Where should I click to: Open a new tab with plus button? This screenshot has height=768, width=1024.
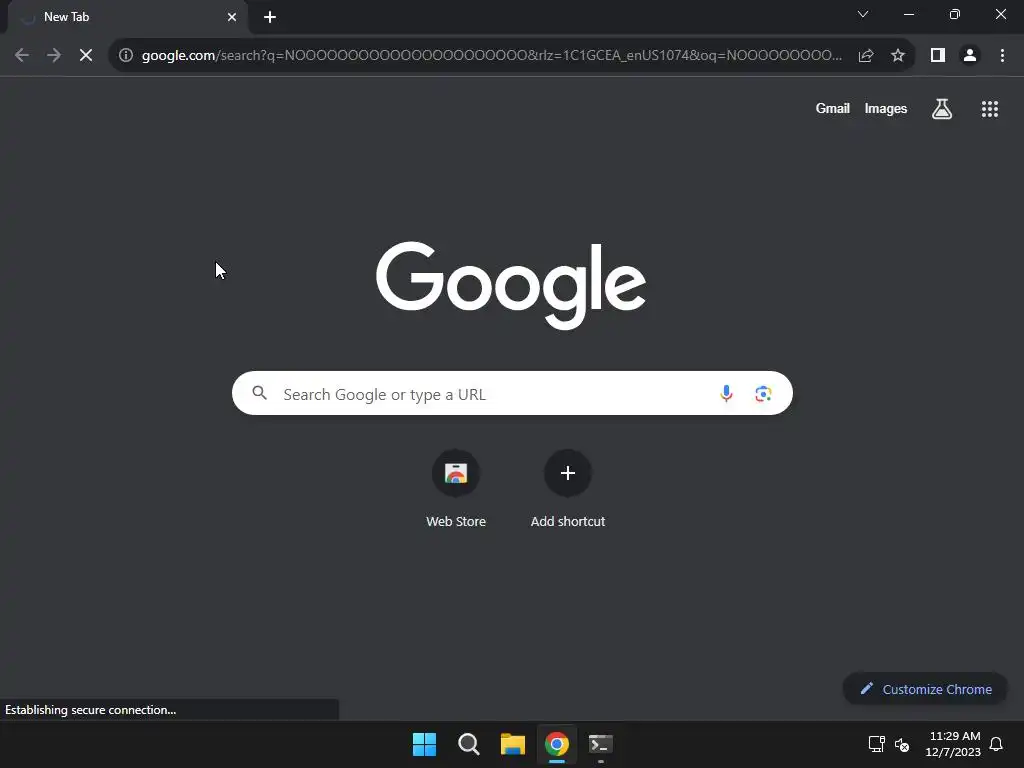(270, 17)
